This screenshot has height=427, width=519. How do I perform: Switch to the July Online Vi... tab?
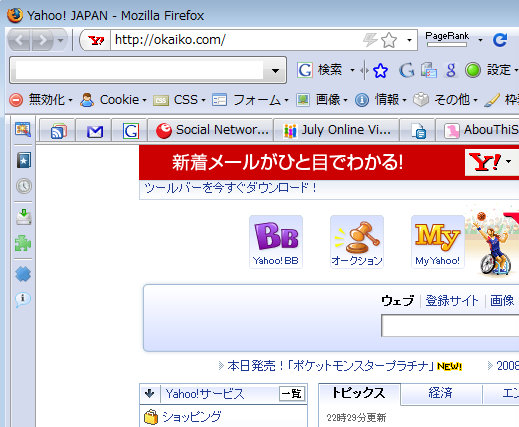click(337, 130)
